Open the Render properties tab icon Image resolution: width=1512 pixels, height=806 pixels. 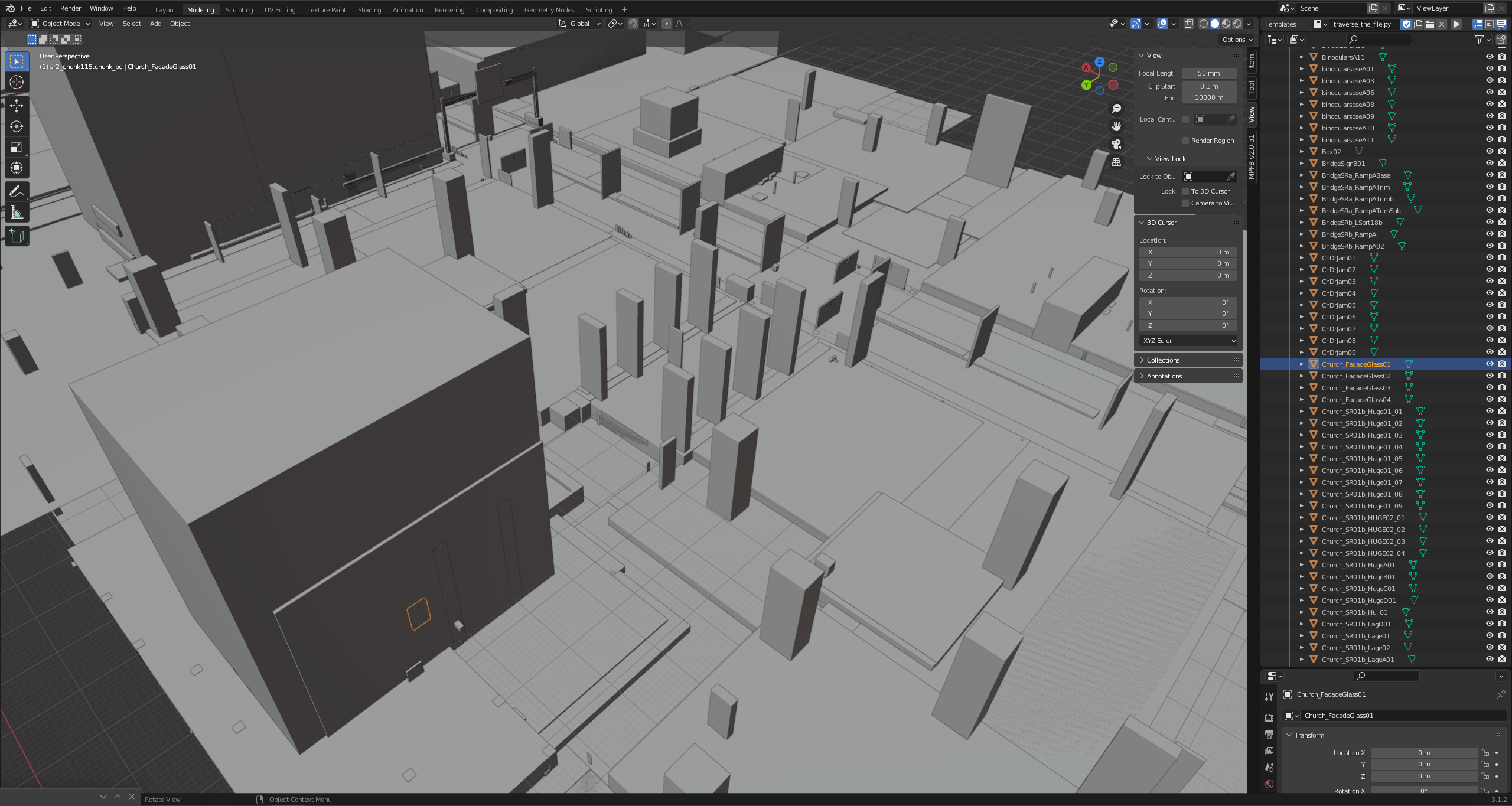(x=1269, y=717)
